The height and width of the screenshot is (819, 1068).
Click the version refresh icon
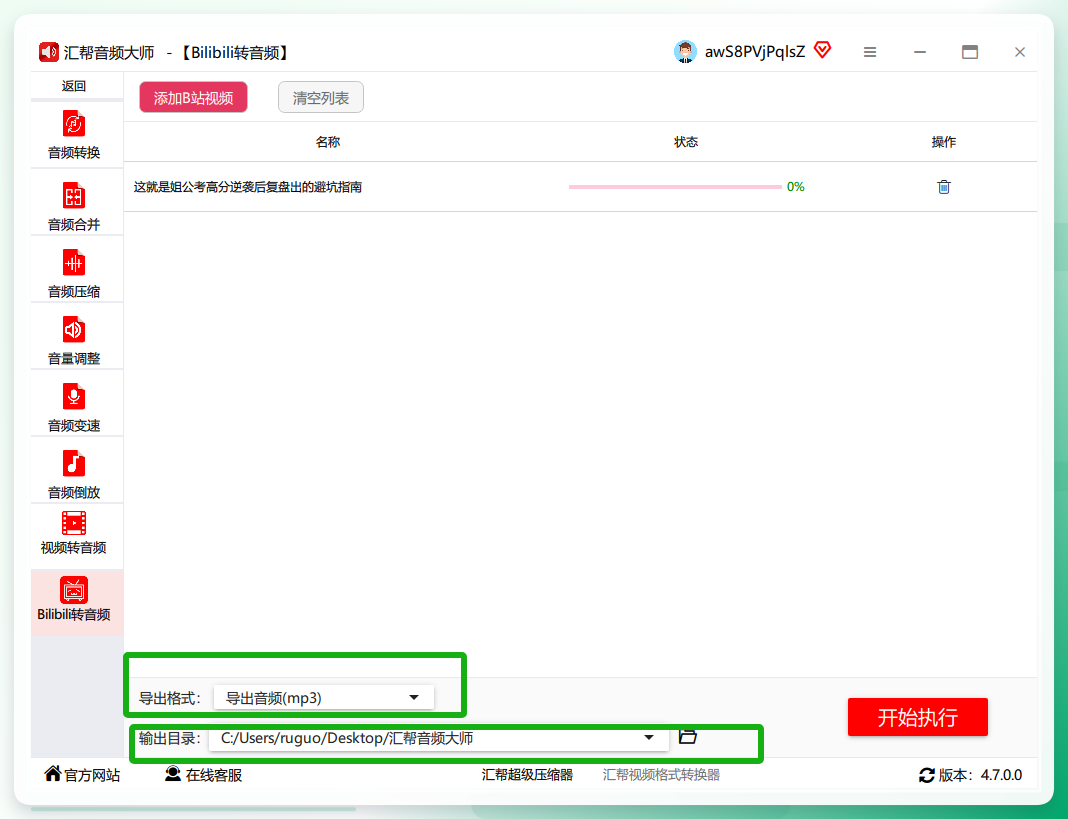coord(926,775)
